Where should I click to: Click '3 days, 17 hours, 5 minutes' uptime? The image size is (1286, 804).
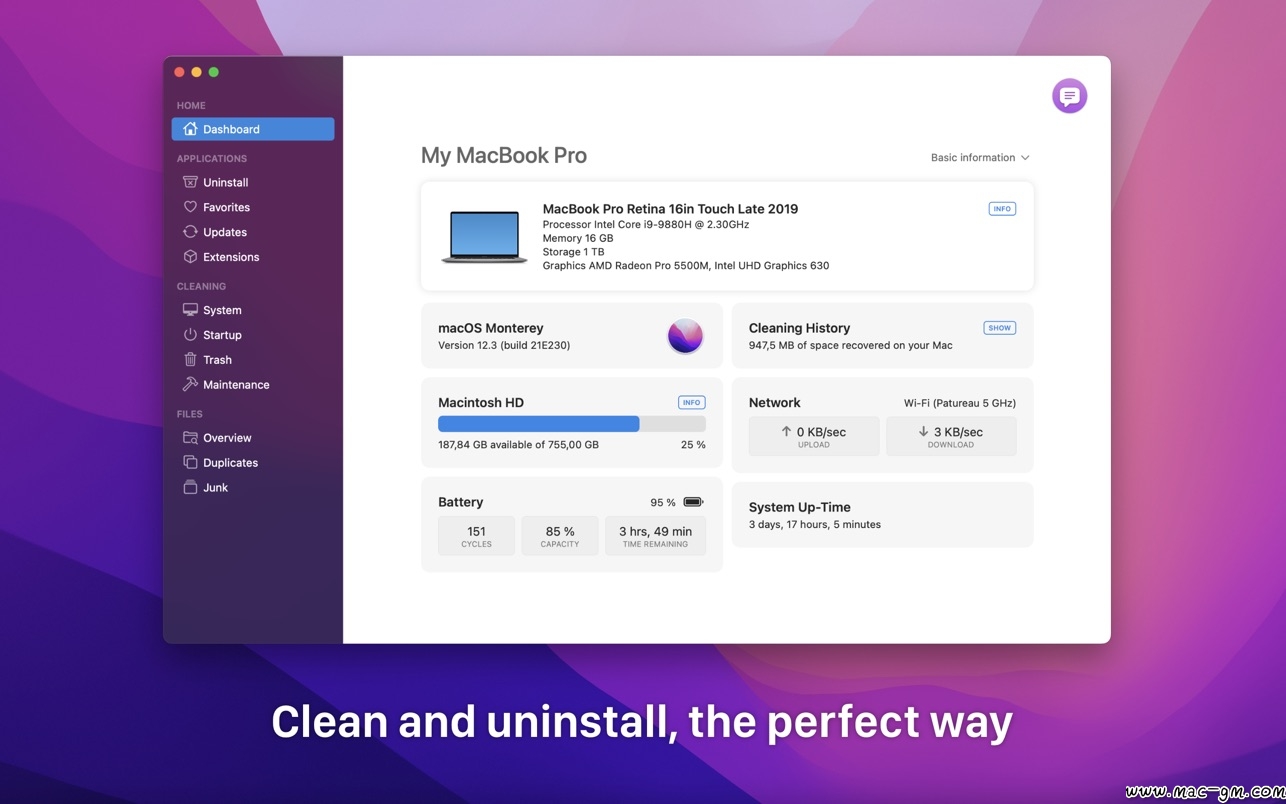pos(815,525)
